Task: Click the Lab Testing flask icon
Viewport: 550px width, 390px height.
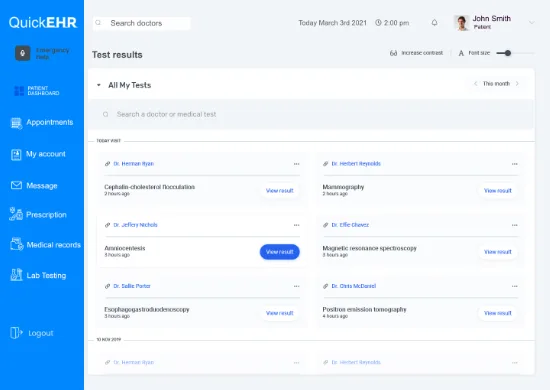Action: pyautogui.click(x=16, y=275)
